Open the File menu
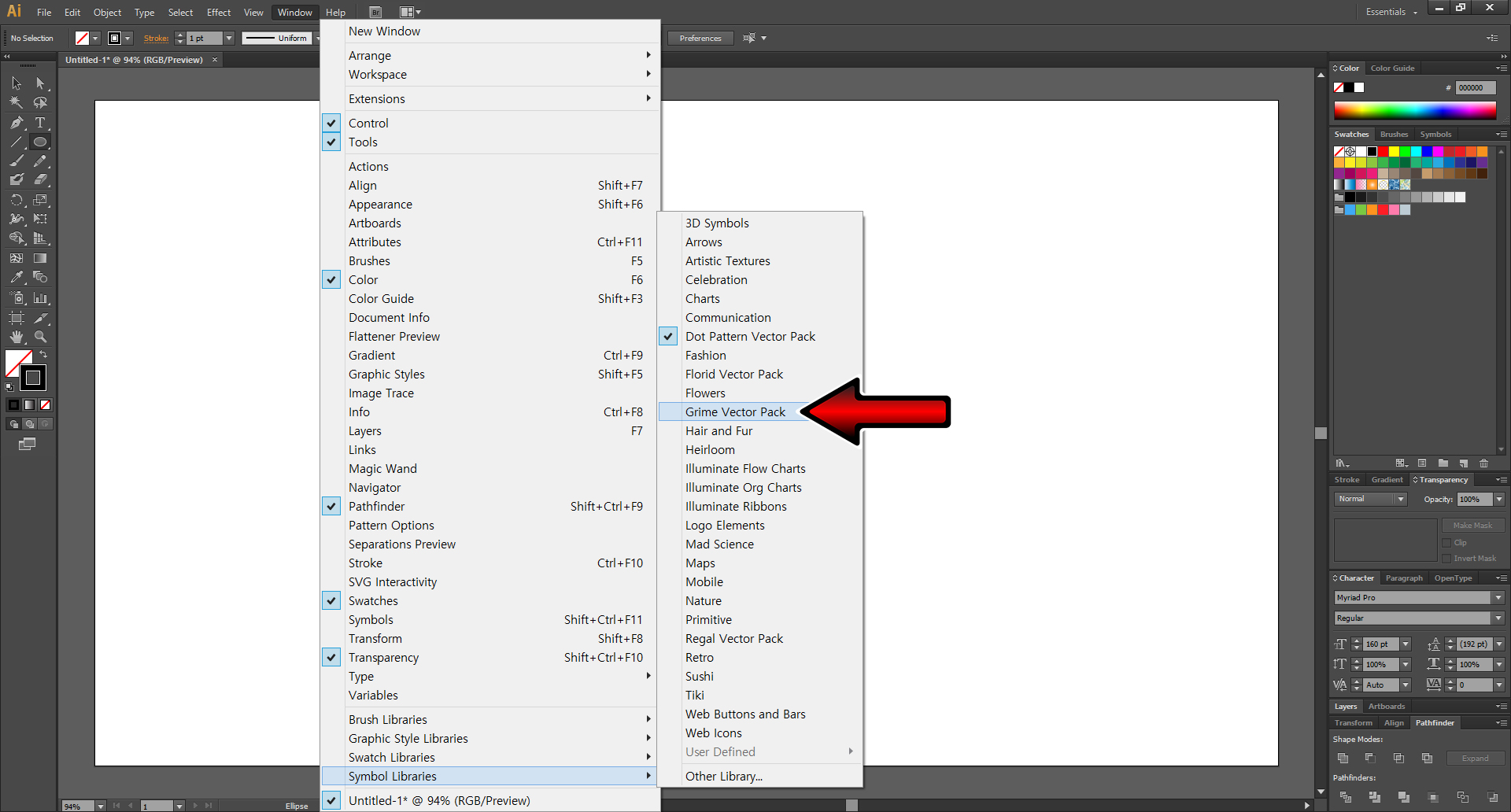The height and width of the screenshot is (812, 1511). (x=44, y=12)
